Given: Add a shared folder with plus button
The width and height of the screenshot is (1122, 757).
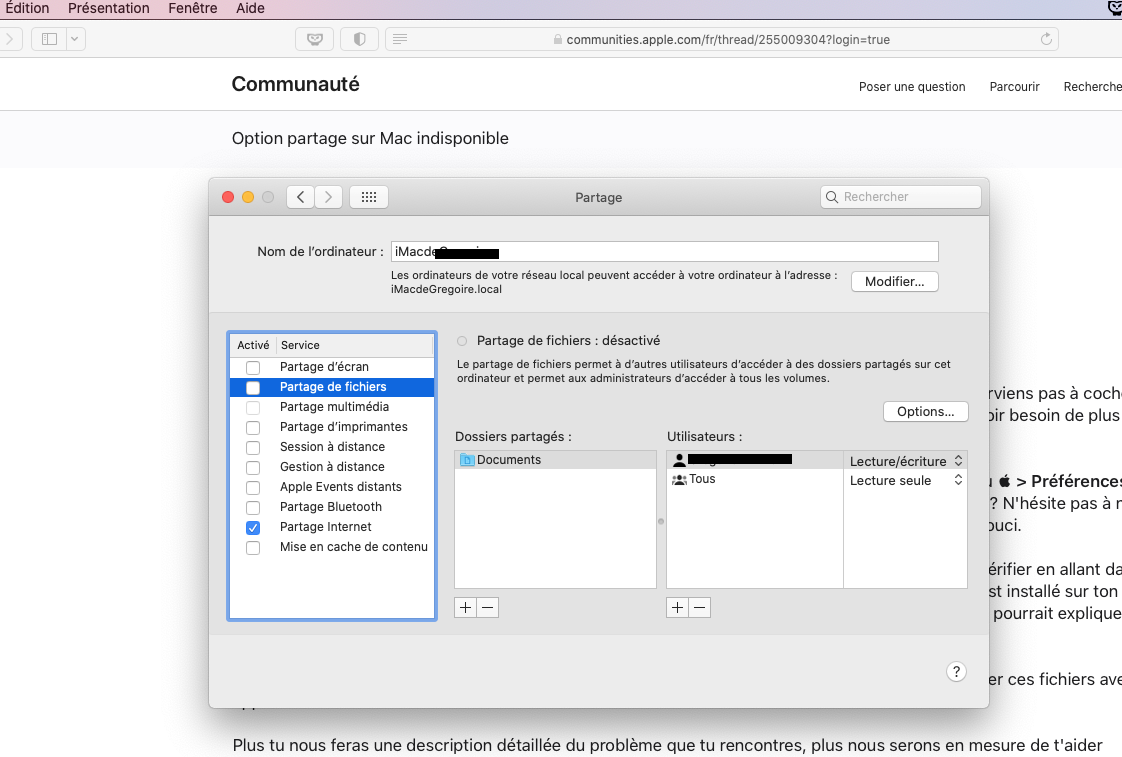Looking at the screenshot, I should tap(466, 607).
